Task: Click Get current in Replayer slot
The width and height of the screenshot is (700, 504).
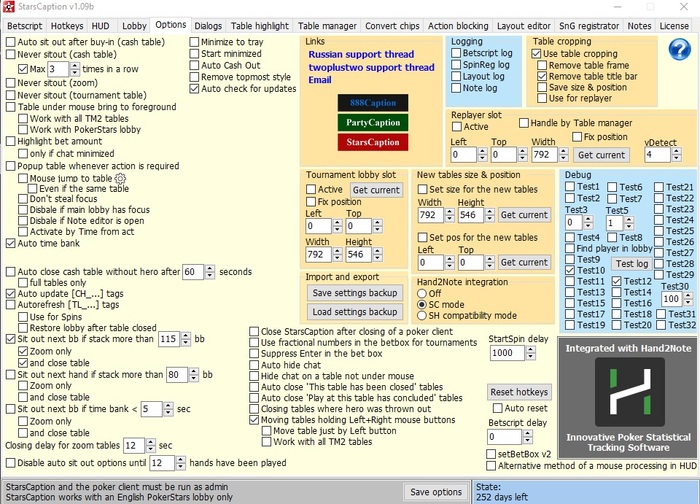Action: [601, 155]
